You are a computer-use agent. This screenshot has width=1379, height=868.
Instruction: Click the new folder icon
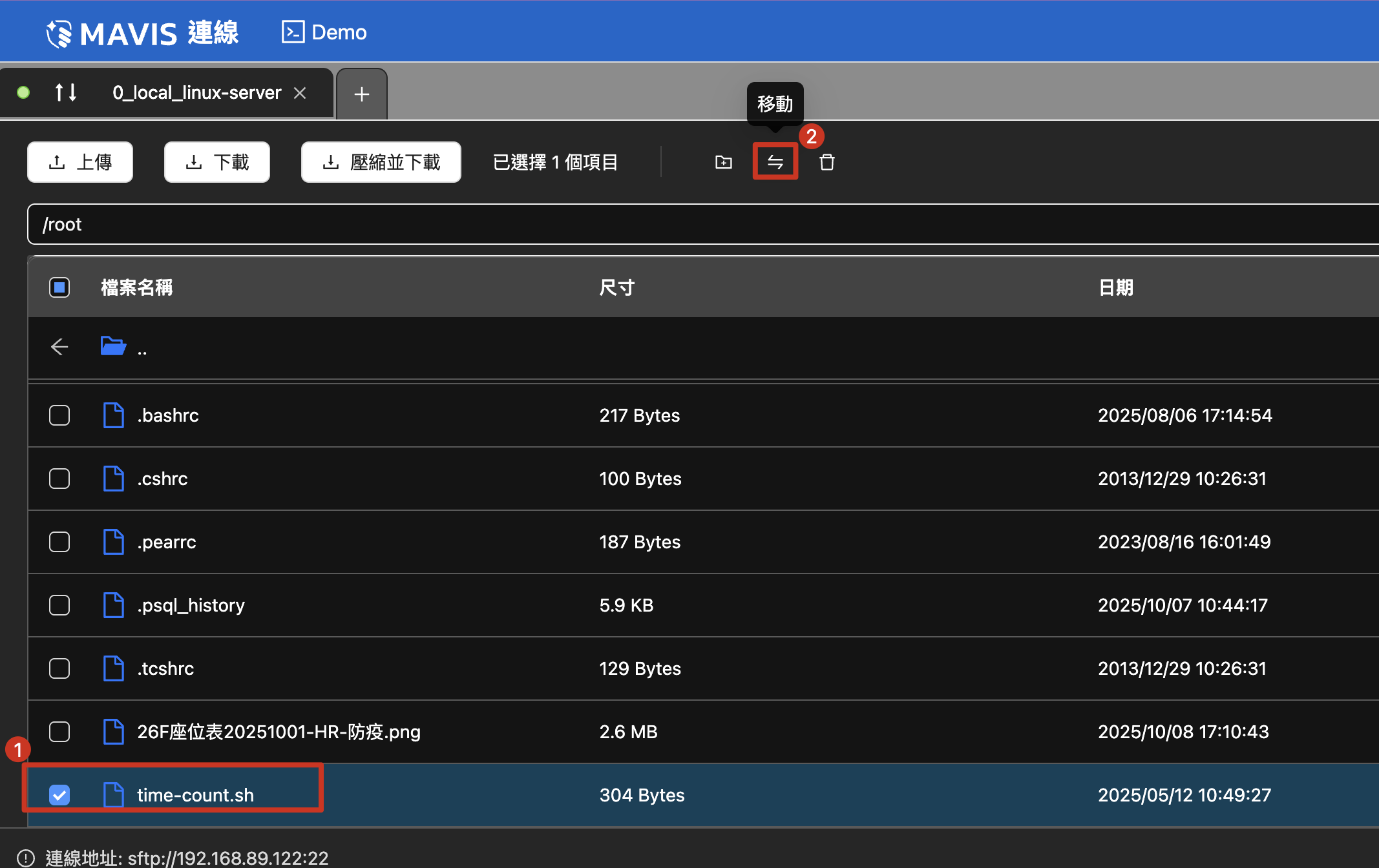724,162
